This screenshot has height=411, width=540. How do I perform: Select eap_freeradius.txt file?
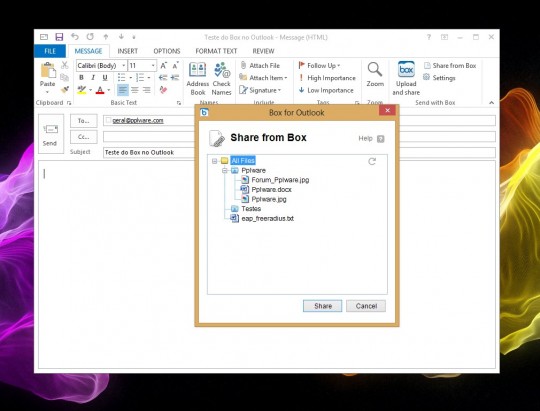pos(268,218)
